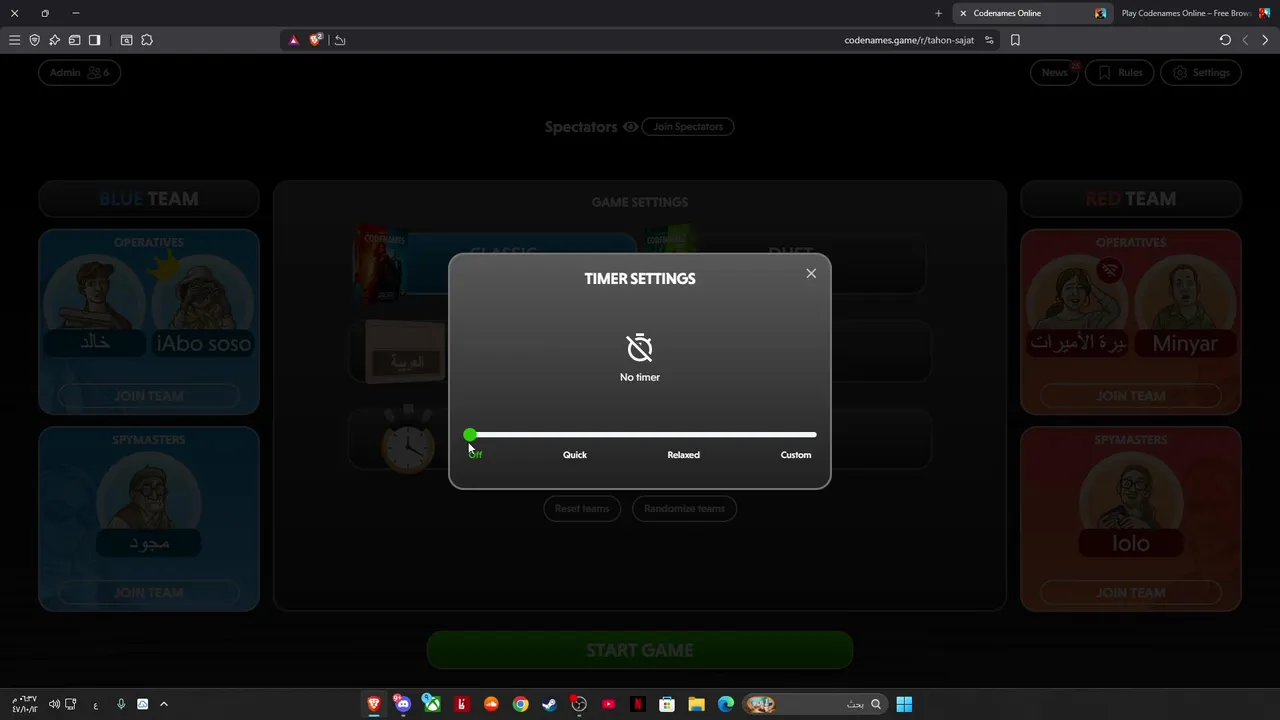Viewport: 1280px width, 720px height.
Task: Click Reset teams button
Action: point(582,508)
